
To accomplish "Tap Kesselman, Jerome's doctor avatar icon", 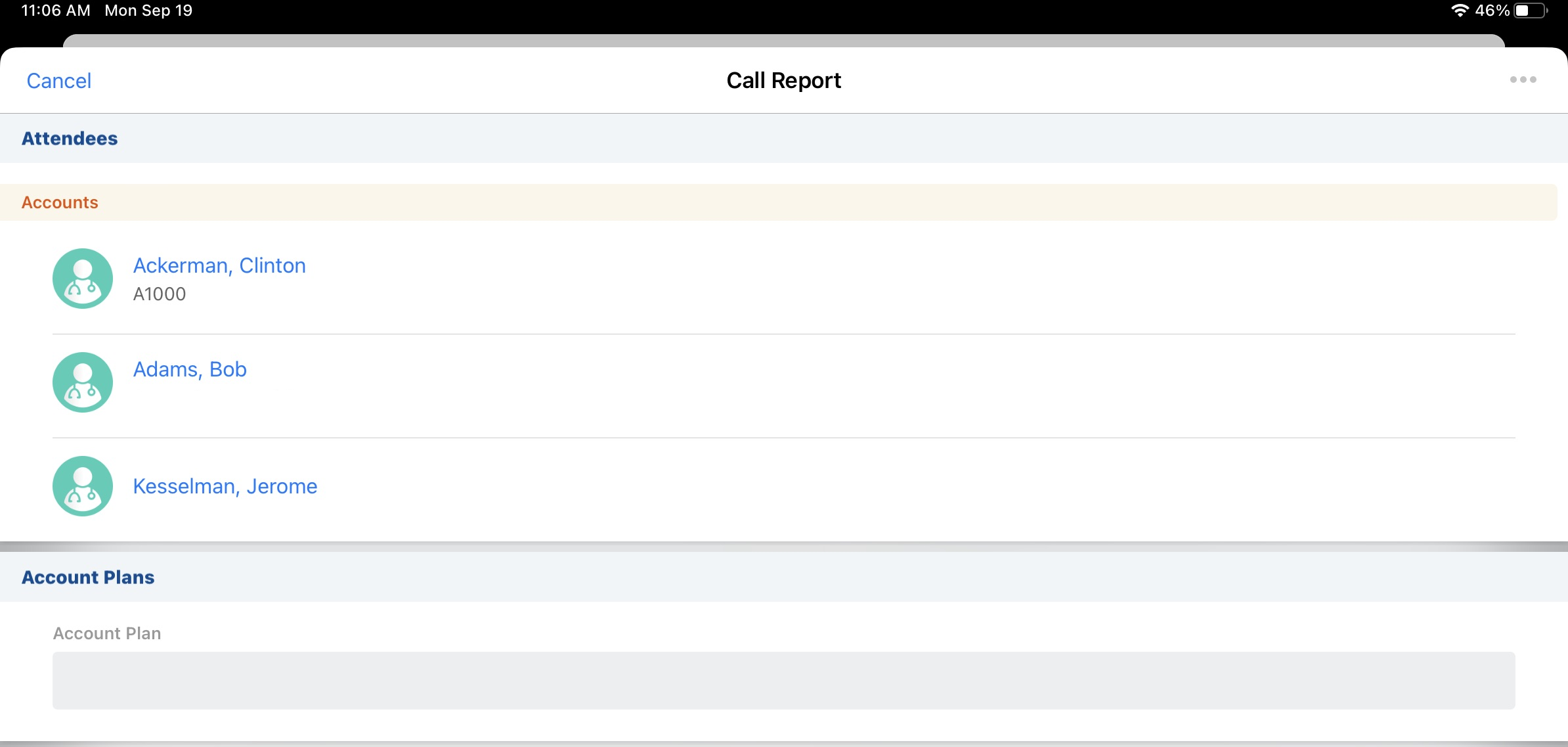I will [x=83, y=486].
